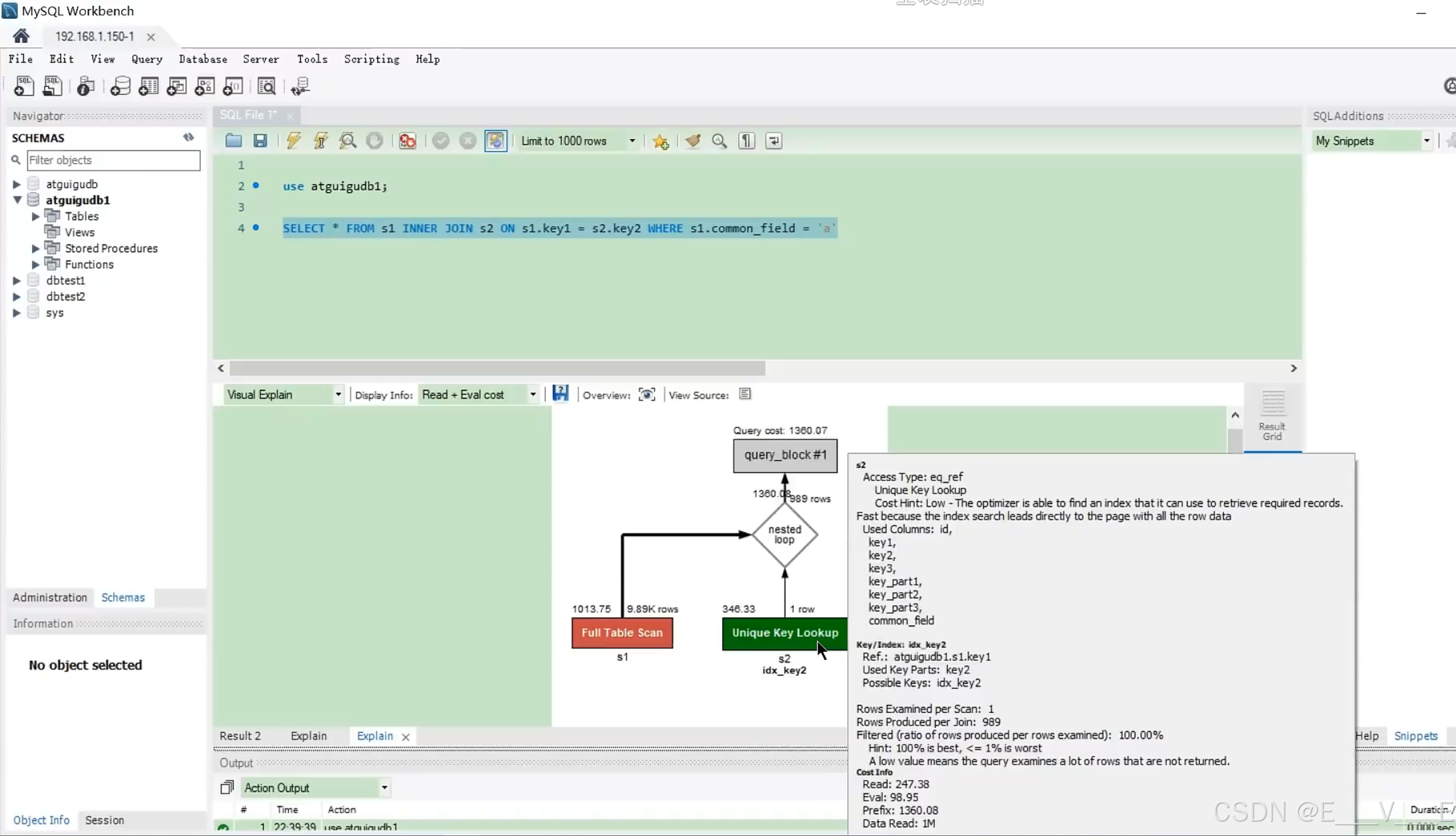Viewport: 1456px width, 836px height.
Task: Open the Limit to 1000 rows dropdown
Action: [x=632, y=141]
